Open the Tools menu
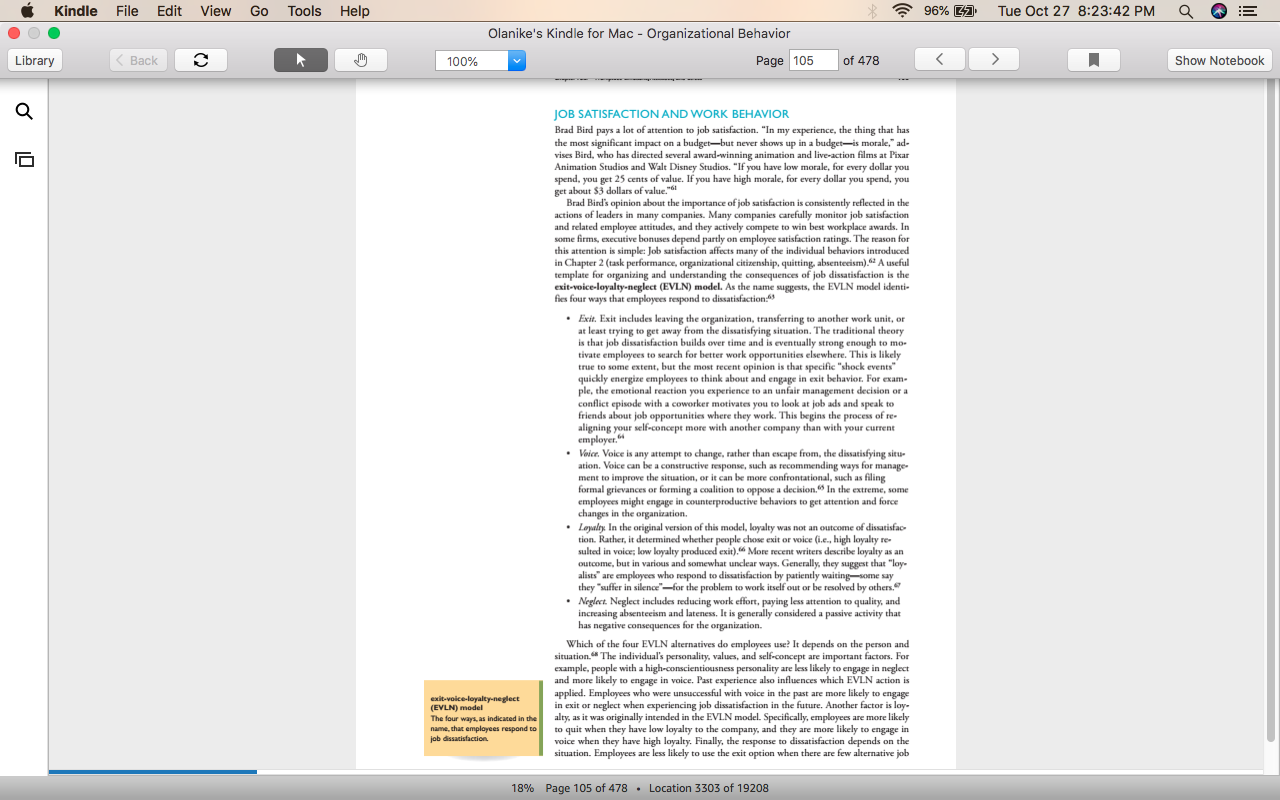This screenshot has height=800, width=1280. coord(304,11)
